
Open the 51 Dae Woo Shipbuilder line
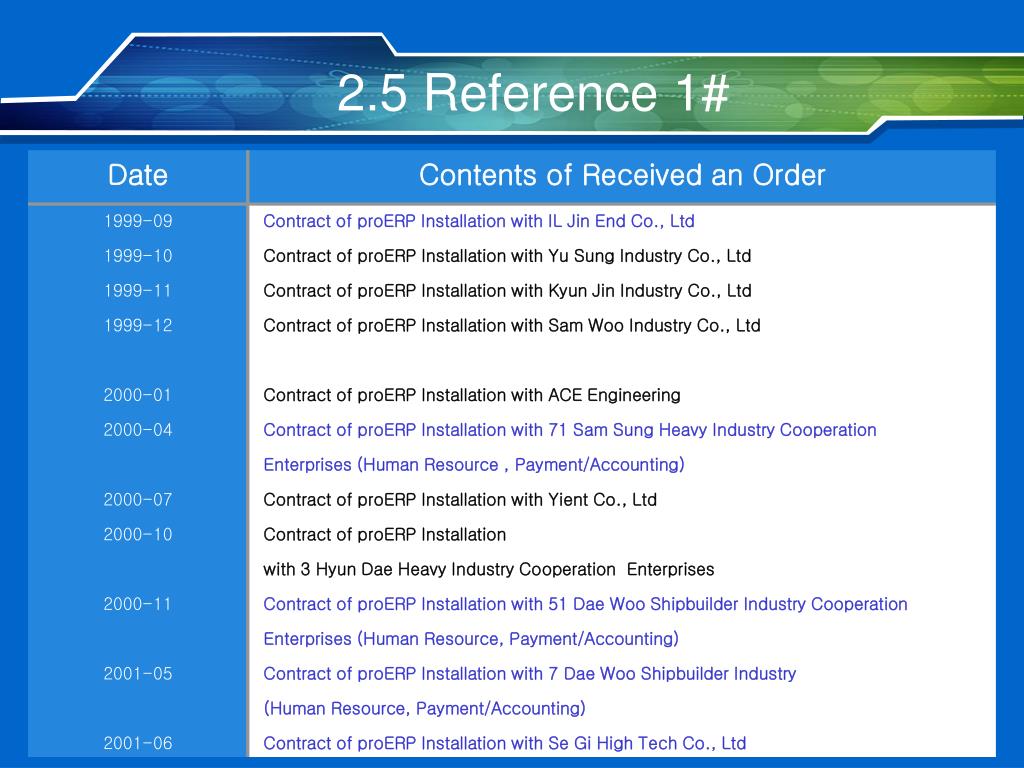click(x=585, y=604)
